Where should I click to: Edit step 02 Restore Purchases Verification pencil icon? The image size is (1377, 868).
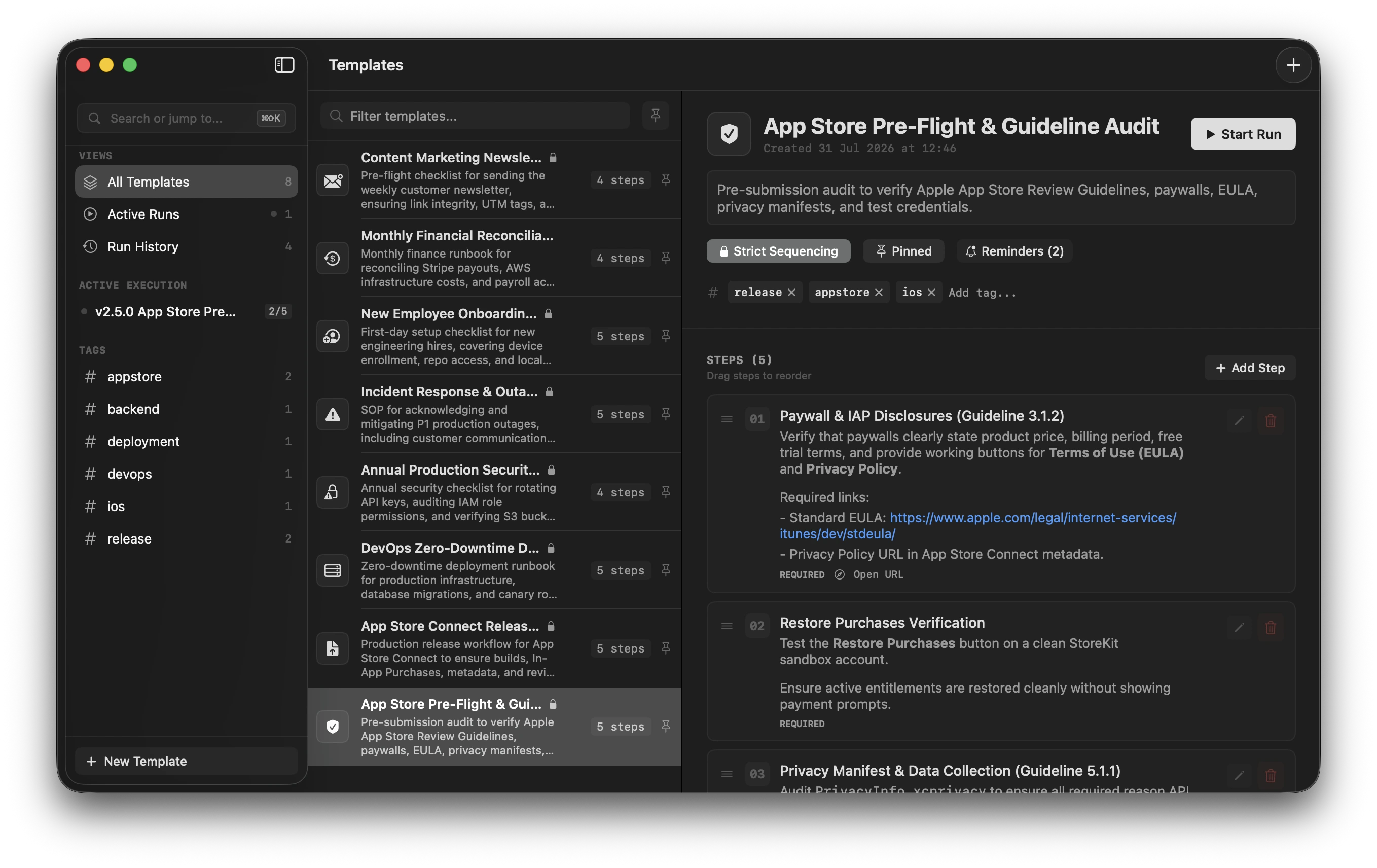(1239, 628)
